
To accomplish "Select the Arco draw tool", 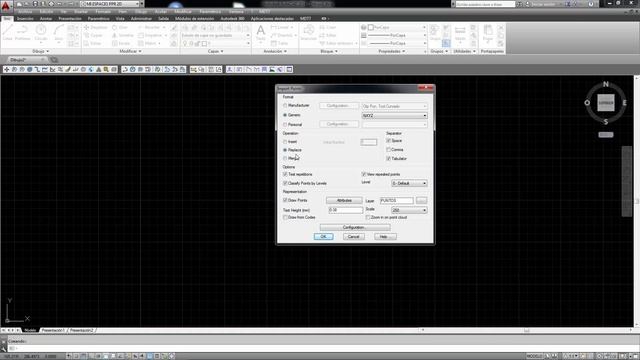I will (59, 33).
